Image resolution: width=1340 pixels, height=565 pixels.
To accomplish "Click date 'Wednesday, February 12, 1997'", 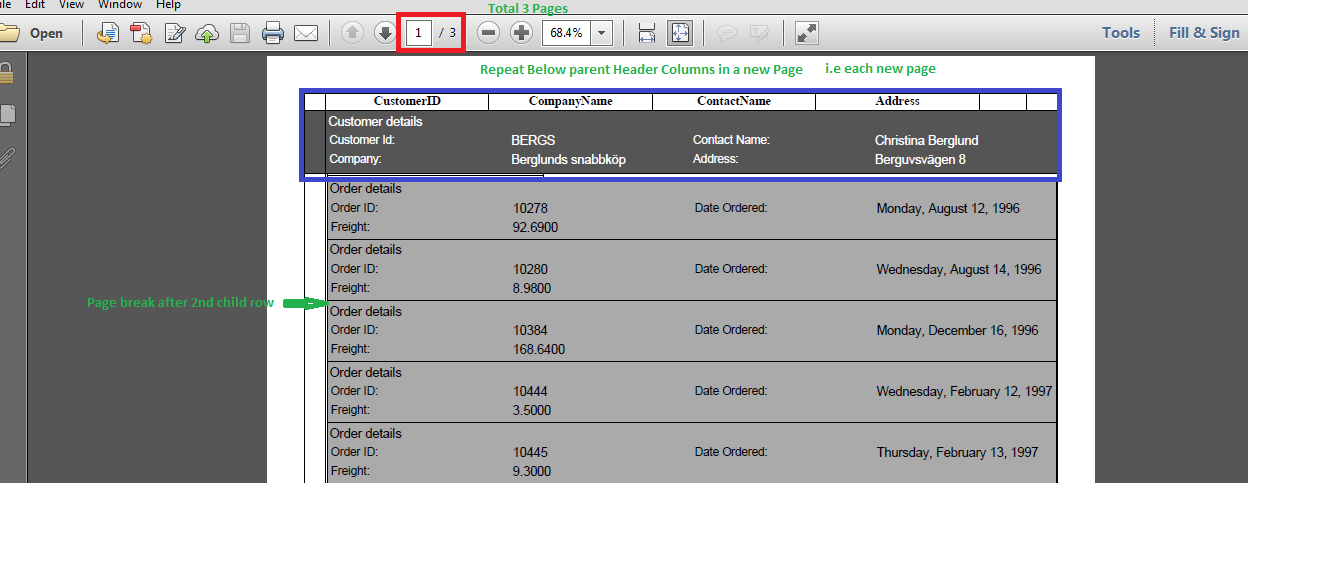I will 964,392.
